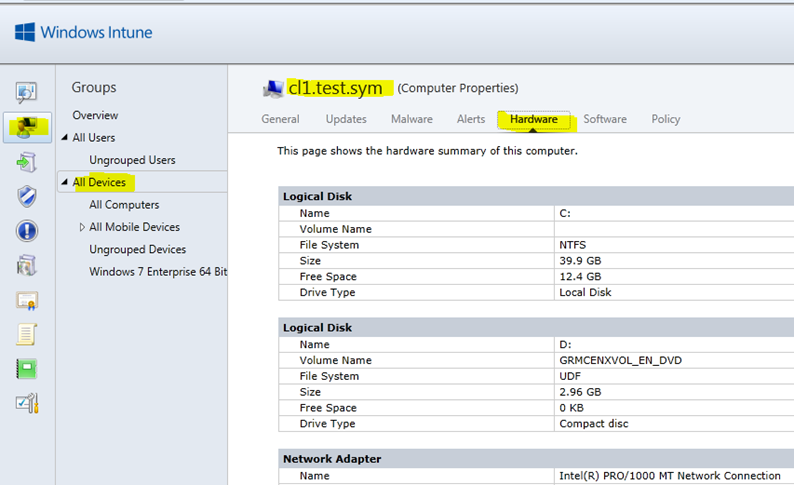
Task: Select the Hardware tab
Action: (534, 119)
